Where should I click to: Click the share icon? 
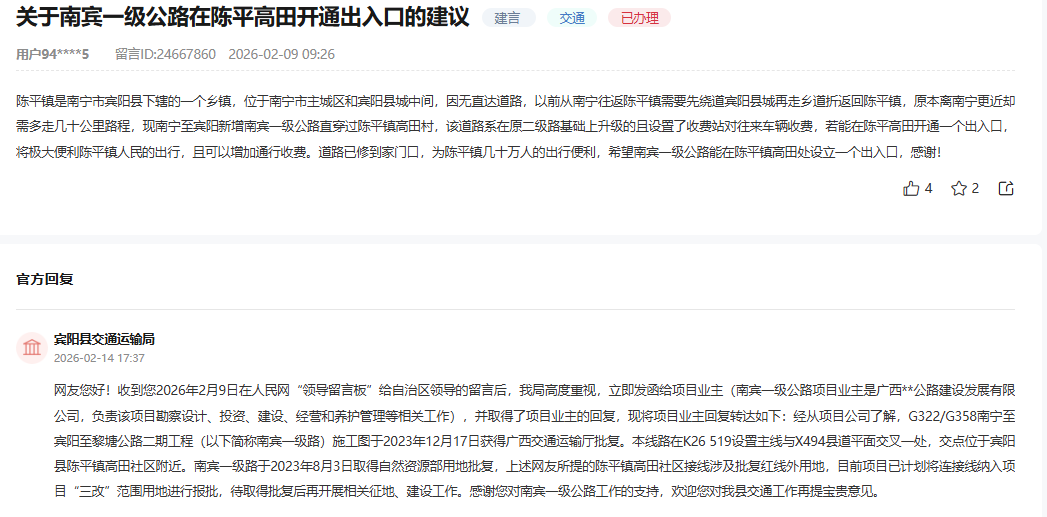[x=1006, y=188]
